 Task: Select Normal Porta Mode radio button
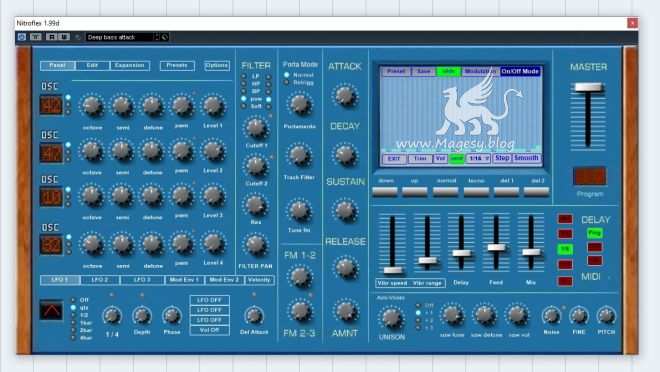coord(287,75)
